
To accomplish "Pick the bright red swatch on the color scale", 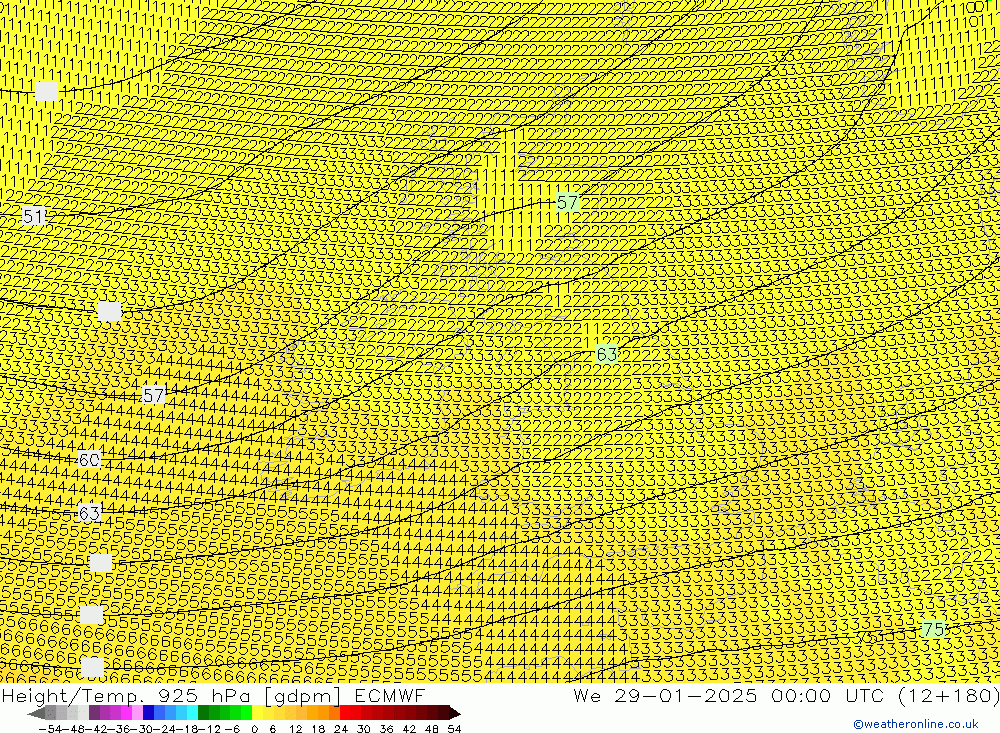I will 345,713.
